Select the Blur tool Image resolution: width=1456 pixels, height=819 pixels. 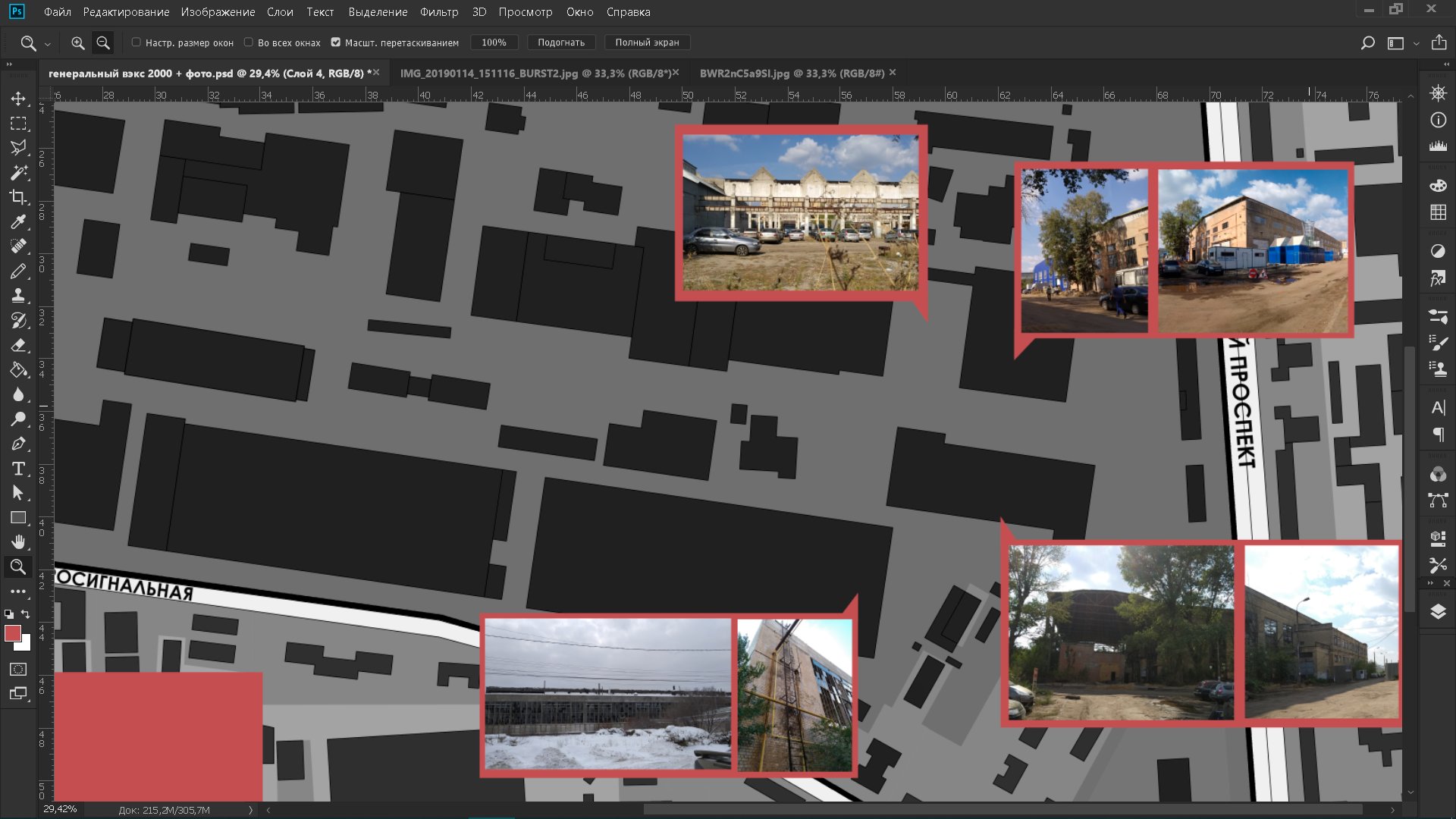pyautogui.click(x=18, y=394)
